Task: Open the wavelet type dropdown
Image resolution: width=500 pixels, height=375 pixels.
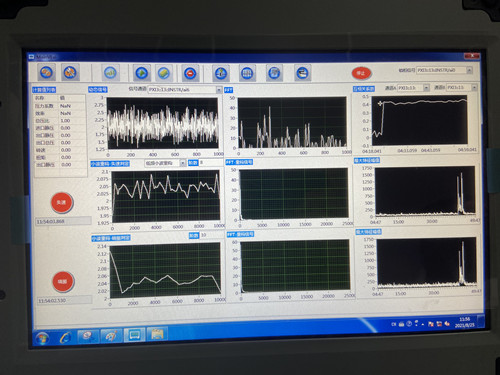Action: tap(165, 163)
